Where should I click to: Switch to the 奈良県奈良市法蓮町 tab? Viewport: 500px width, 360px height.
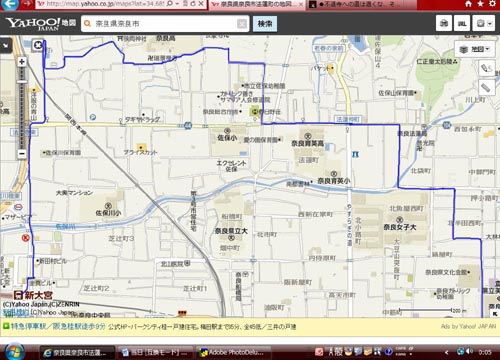tap(257, 4)
